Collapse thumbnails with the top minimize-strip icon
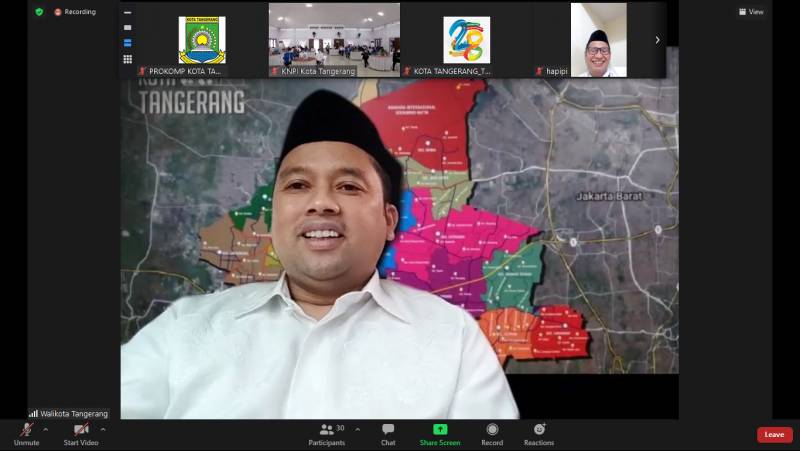This screenshot has height=451, width=800. coord(127,12)
